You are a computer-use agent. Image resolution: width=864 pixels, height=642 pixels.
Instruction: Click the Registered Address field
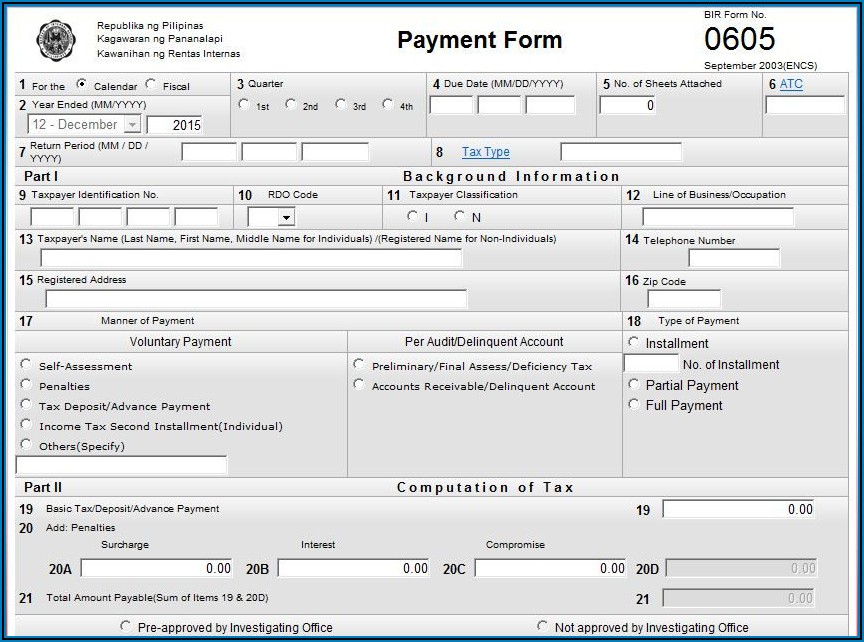pyautogui.click(x=256, y=299)
